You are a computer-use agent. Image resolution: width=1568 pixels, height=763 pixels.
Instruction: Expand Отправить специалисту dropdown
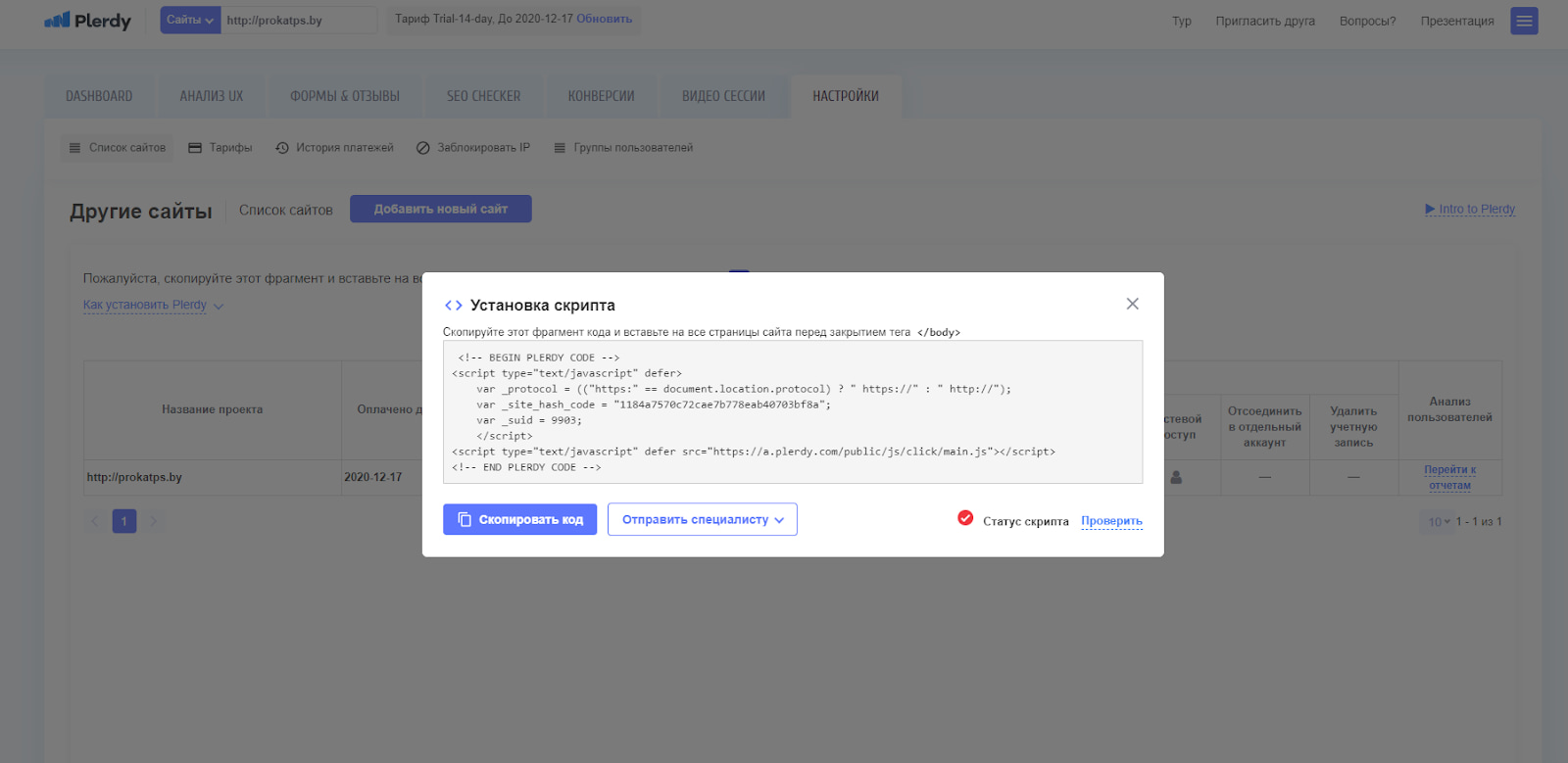tap(702, 520)
